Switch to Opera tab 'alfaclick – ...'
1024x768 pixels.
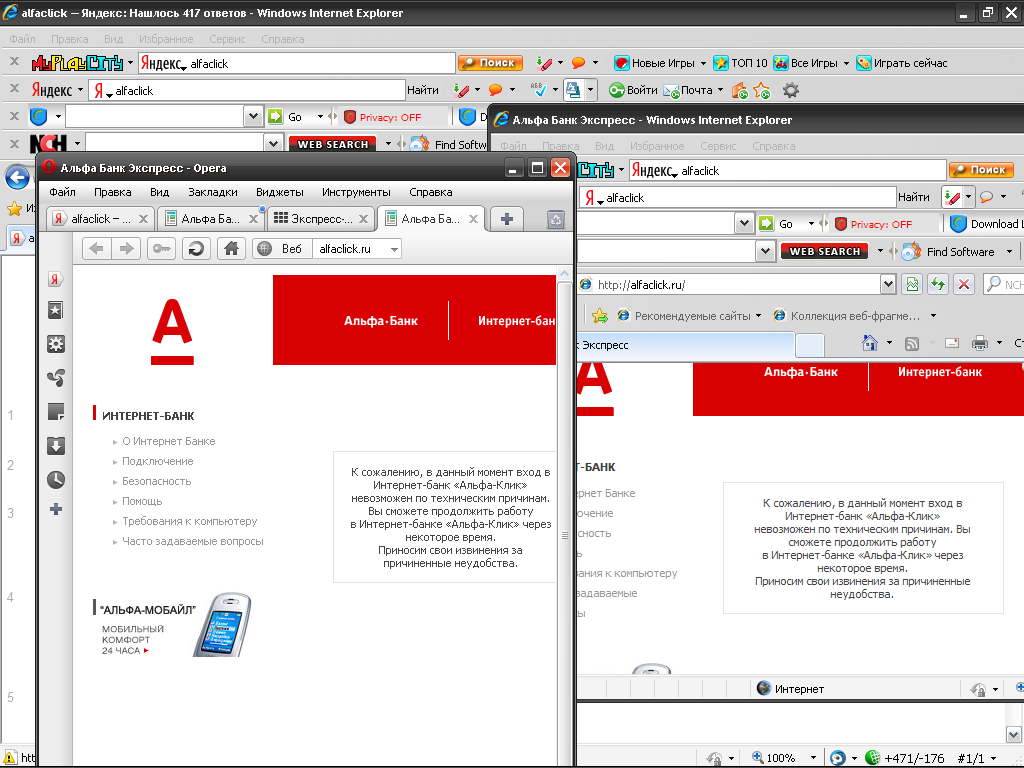100,219
